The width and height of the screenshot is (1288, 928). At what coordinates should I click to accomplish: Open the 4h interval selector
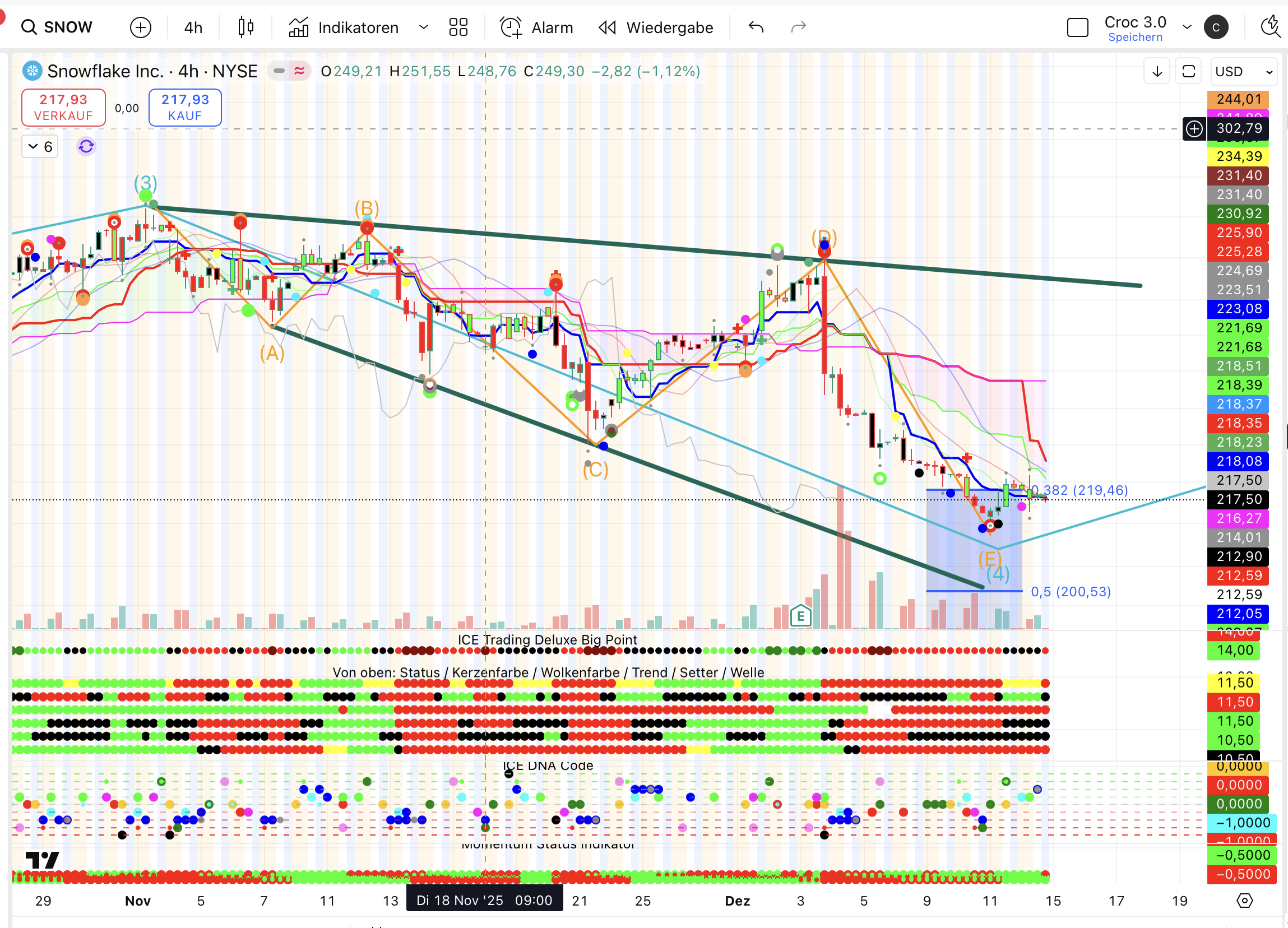(x=193, y=27)
